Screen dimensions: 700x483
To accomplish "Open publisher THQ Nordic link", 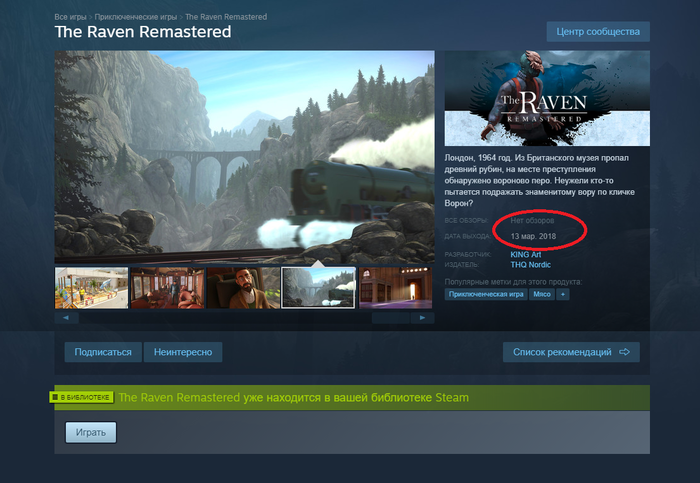I will [530, 265].
